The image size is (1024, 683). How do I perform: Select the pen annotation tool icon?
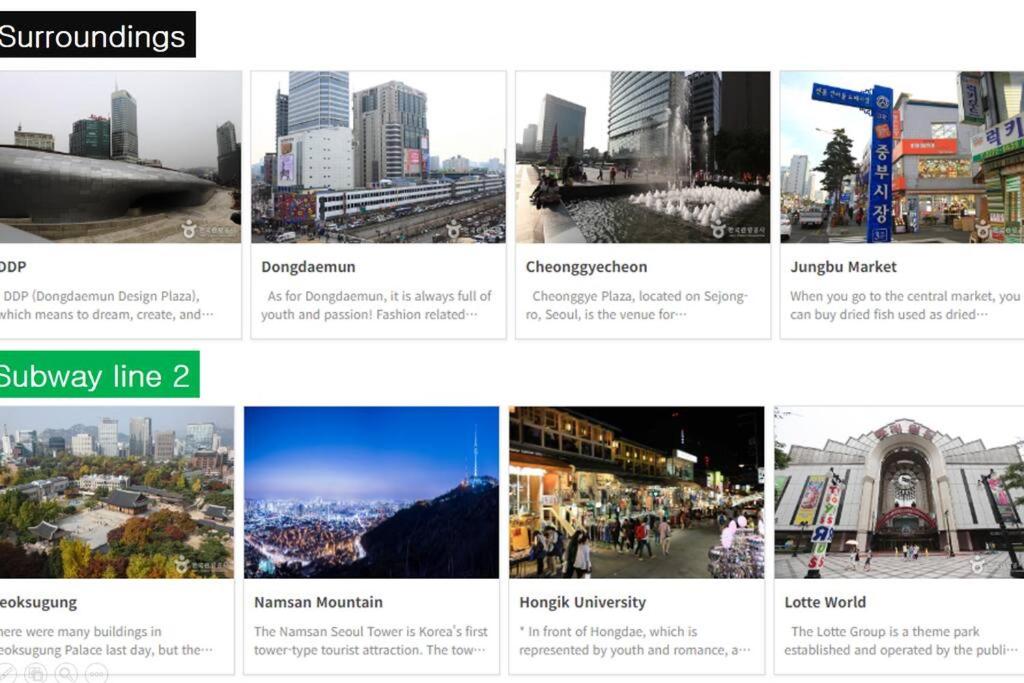[x=5, y=673]
